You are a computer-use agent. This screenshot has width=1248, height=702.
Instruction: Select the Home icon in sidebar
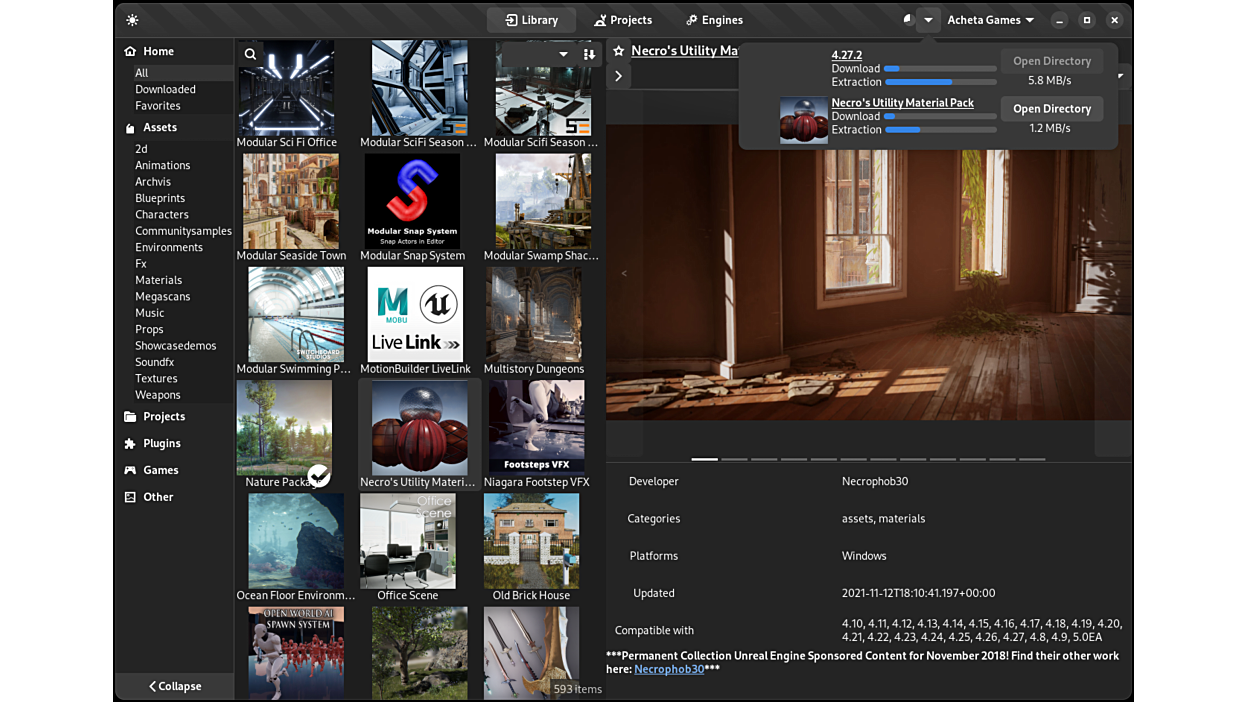pyautogui.click(x=129, y=51)
